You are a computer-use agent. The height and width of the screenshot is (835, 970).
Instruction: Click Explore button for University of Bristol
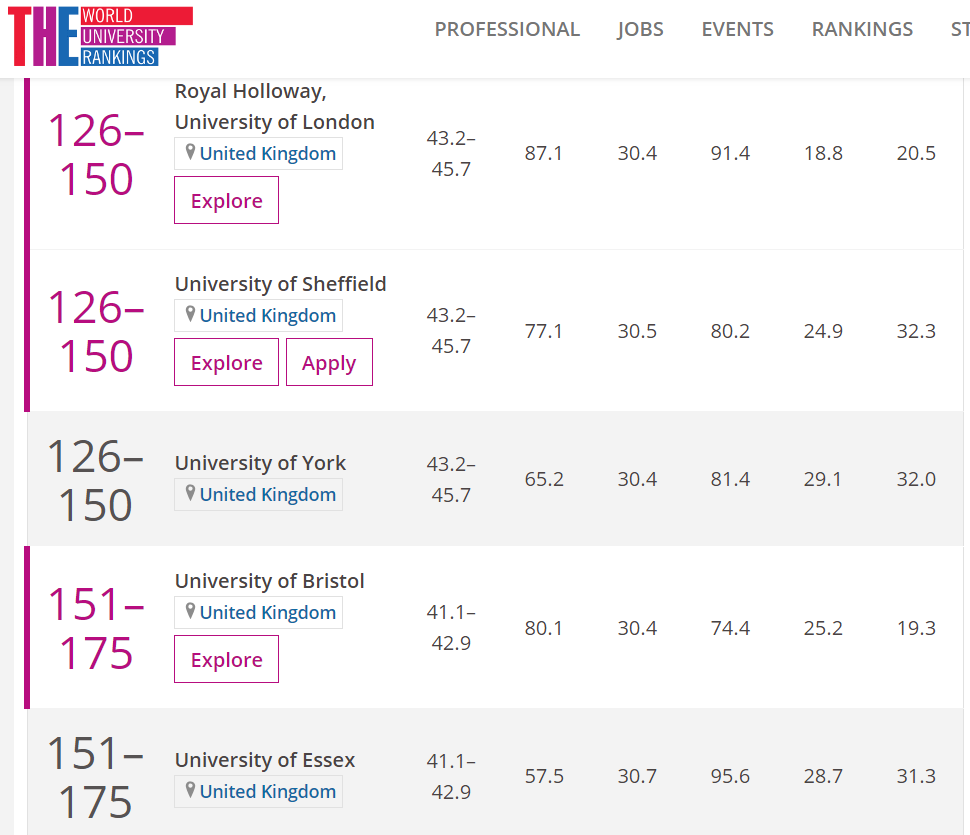tap(226, 660)
